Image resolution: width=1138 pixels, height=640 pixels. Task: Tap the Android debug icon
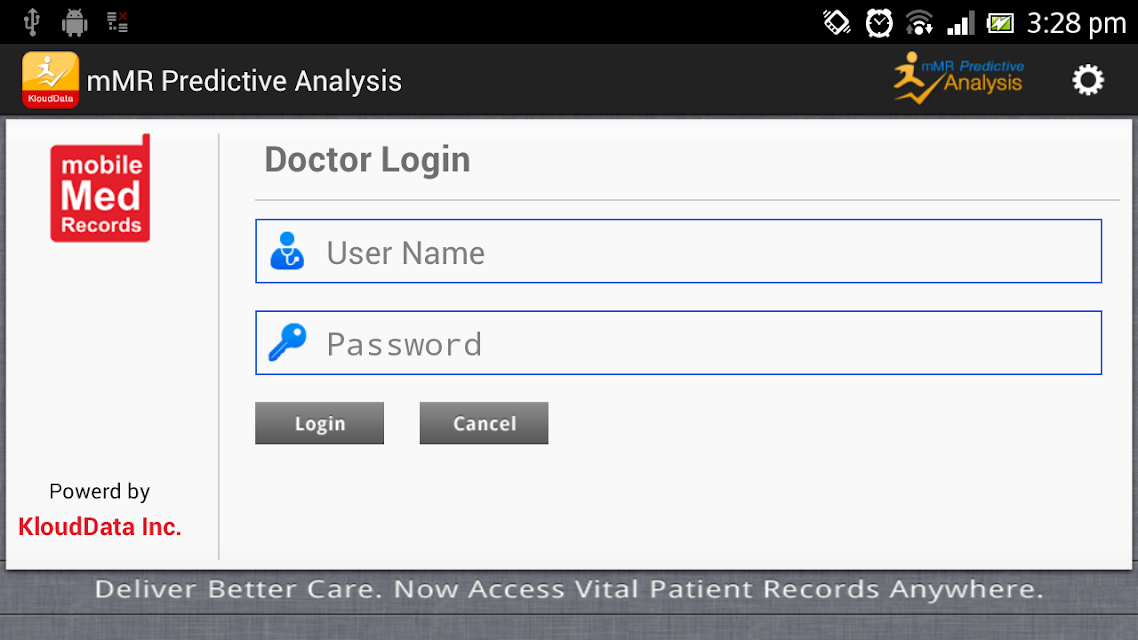[x=75, y=22]
